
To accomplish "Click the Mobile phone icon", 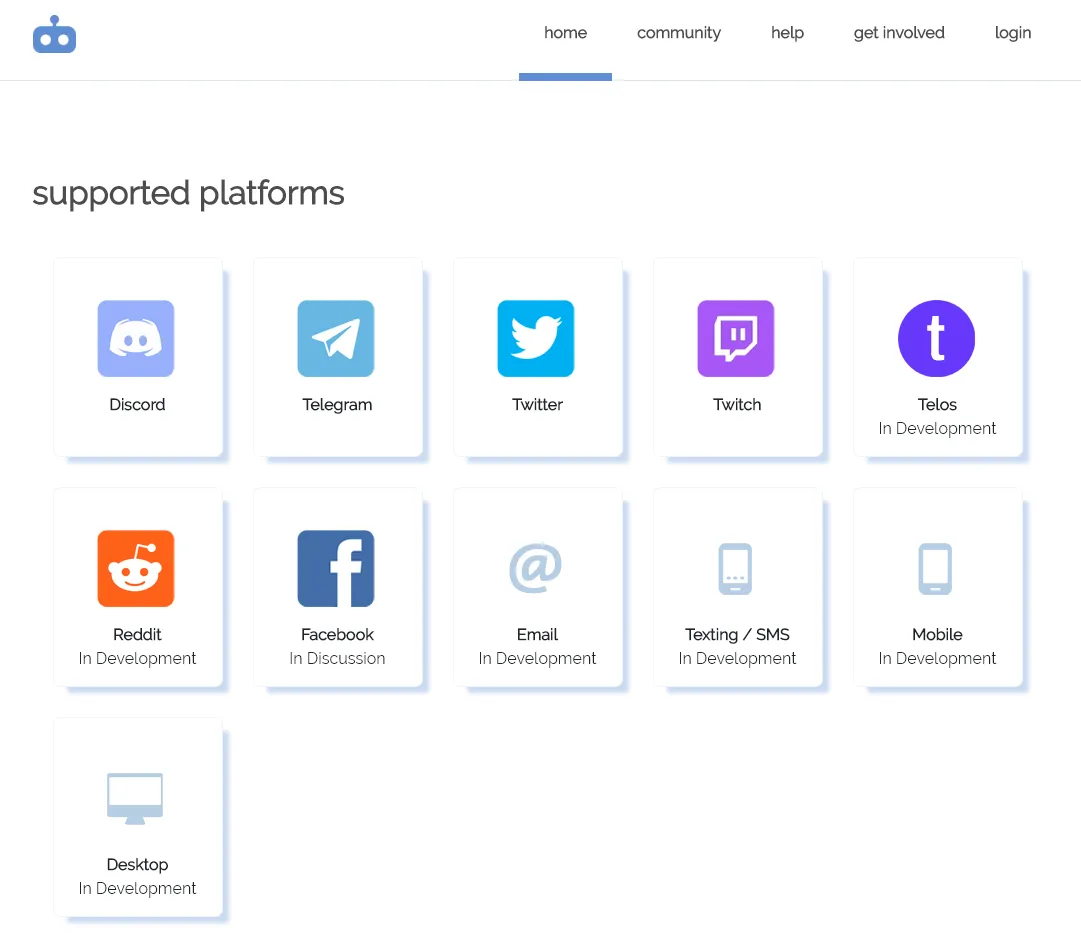I will coord(935,569).
